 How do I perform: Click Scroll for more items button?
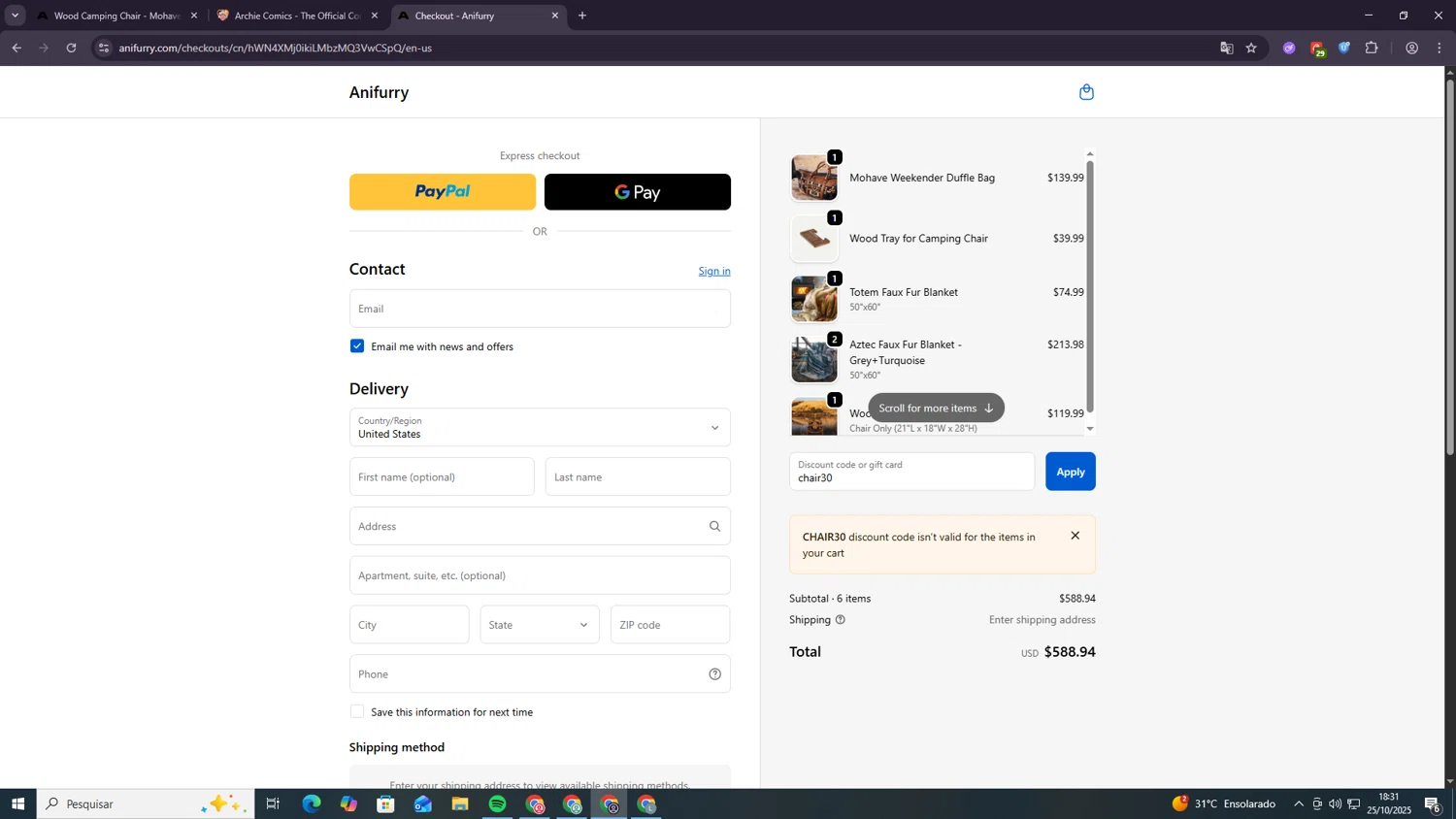coord(936,408)
